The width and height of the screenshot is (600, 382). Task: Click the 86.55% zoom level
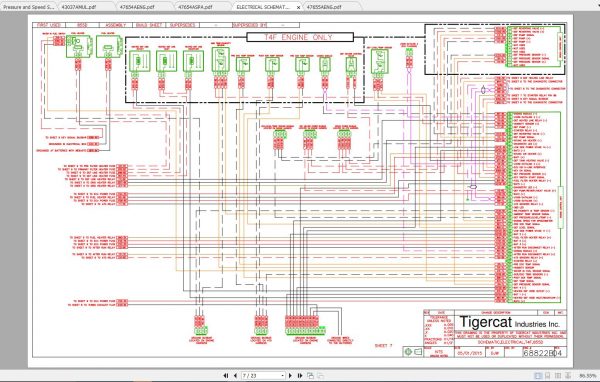588,376
